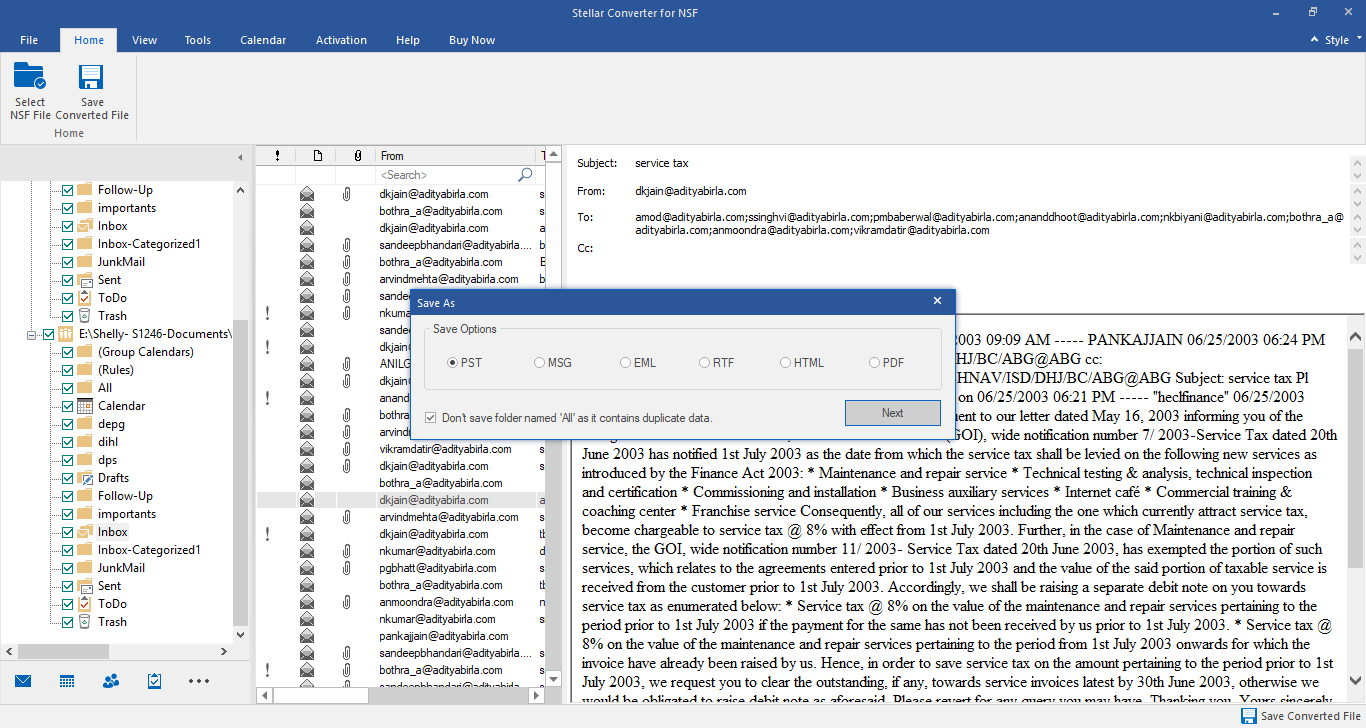The width and height of the screenshot is (1366, 728).
Task: Click the highlighted Inbox folder in the tree
Action: pos(113,532)
